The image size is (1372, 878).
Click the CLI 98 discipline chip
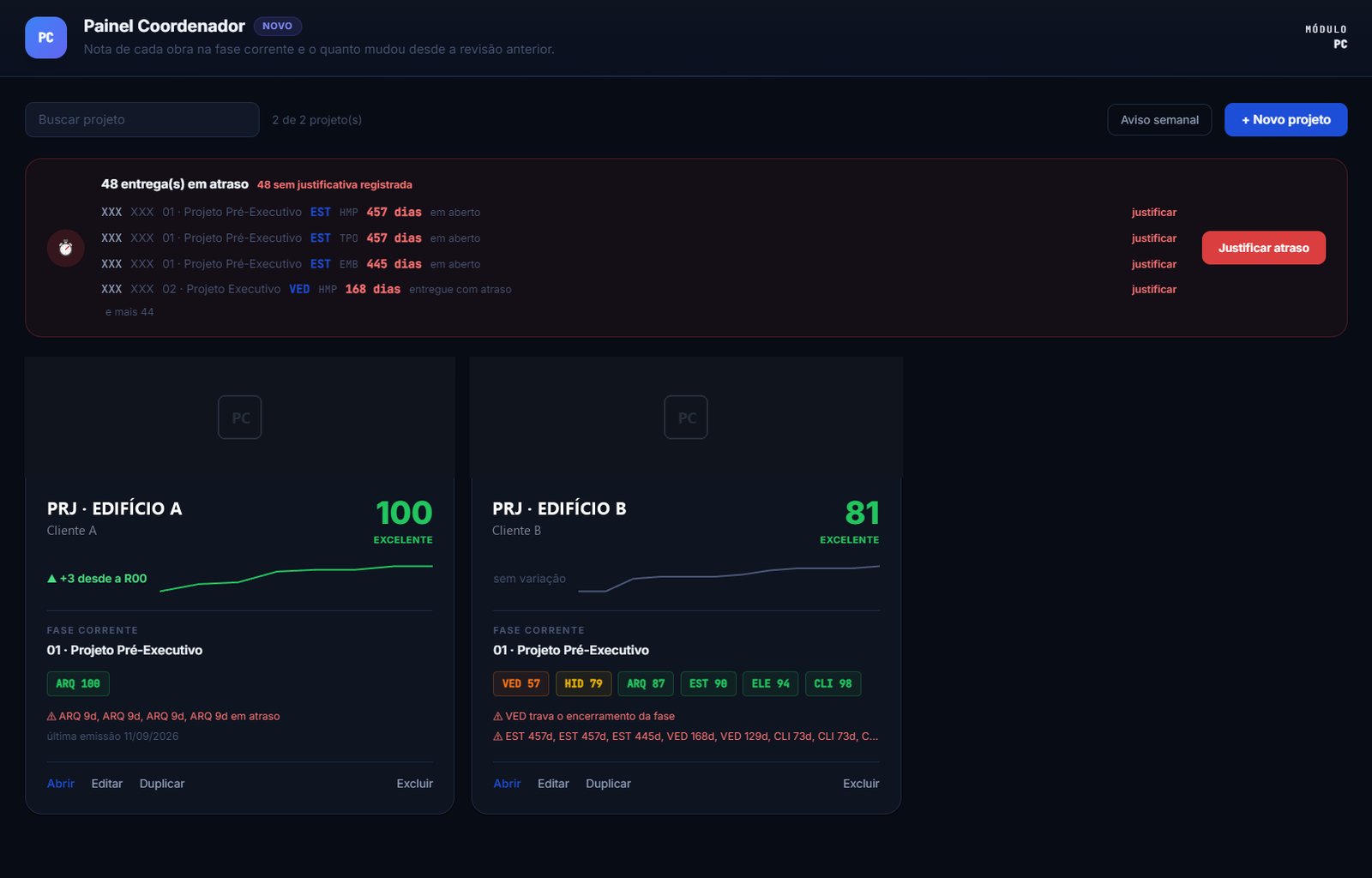(833, 683)
